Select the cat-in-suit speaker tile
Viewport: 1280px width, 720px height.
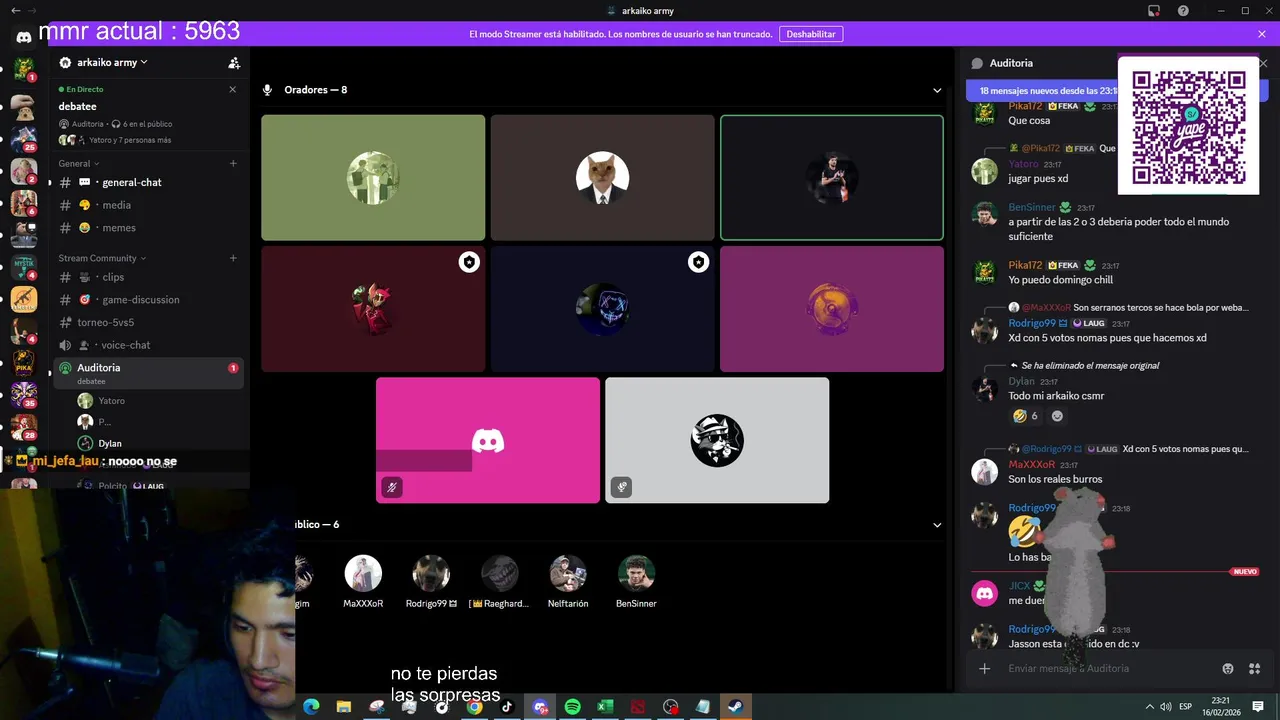(x=602, y=178)
